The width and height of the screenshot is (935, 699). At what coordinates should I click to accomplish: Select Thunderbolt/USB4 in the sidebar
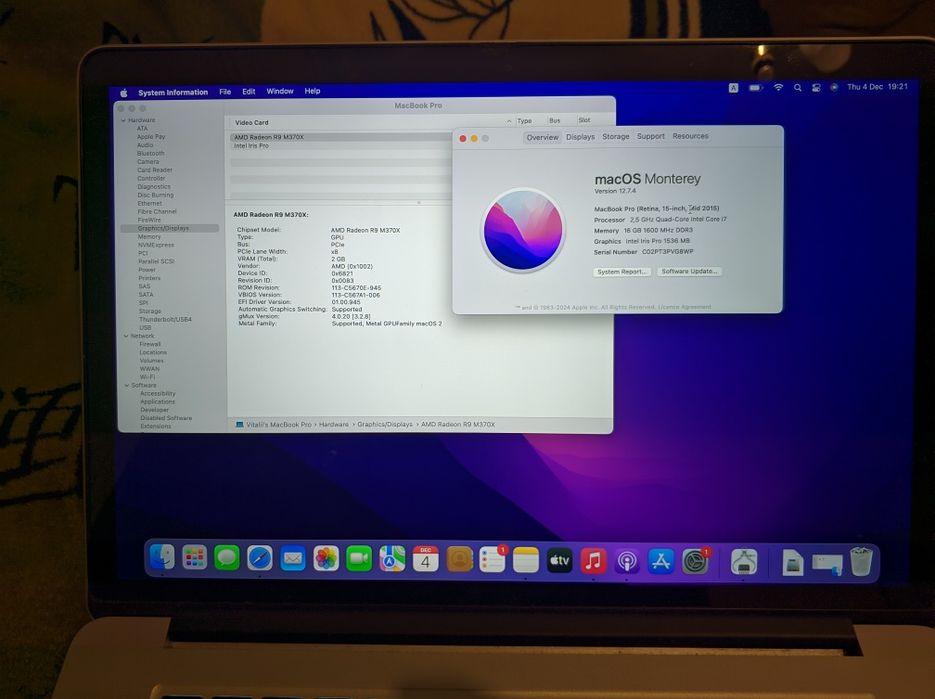pyautogui.click(x=165, y=320)
